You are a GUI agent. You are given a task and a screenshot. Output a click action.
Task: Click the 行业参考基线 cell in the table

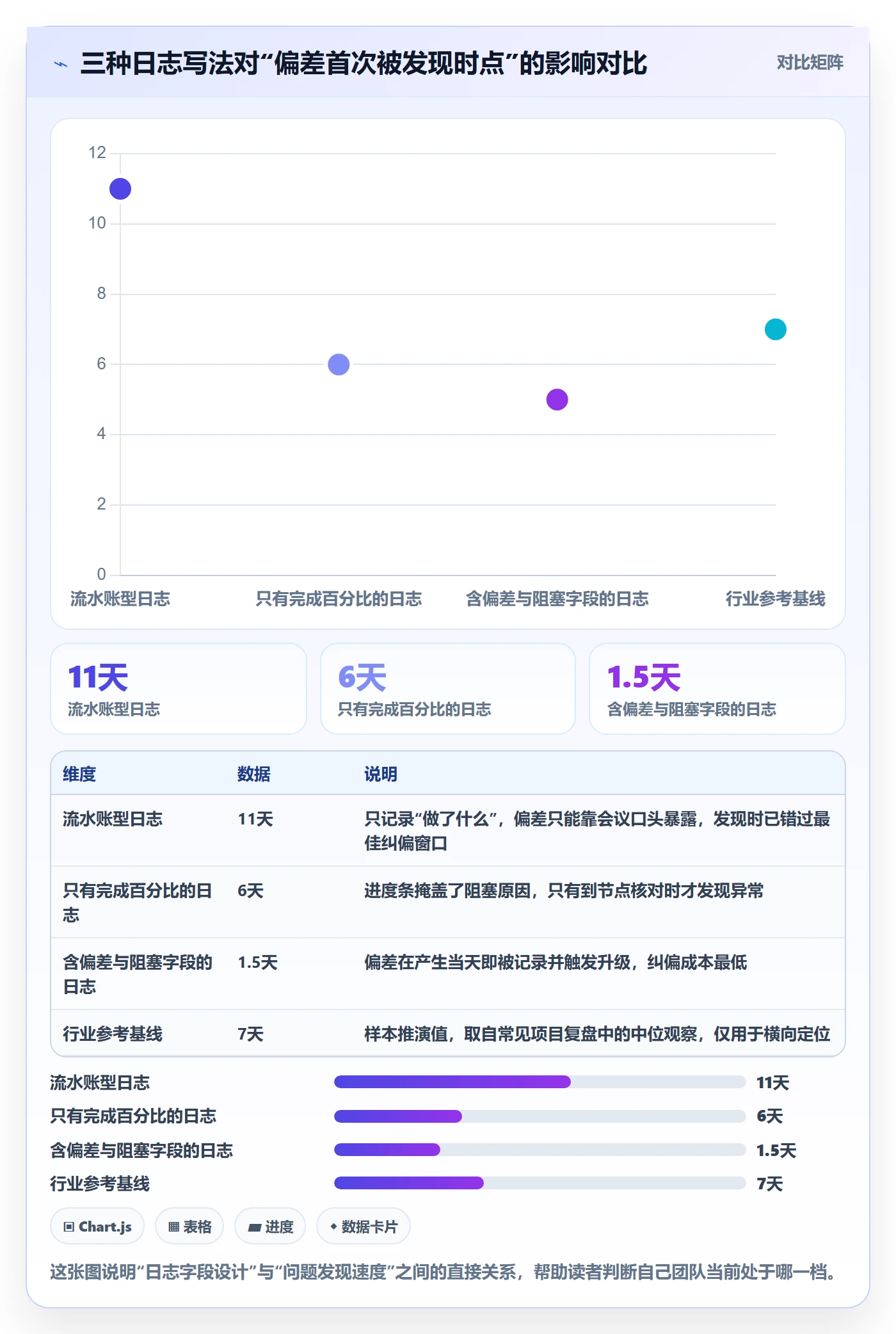point(113,1034)
